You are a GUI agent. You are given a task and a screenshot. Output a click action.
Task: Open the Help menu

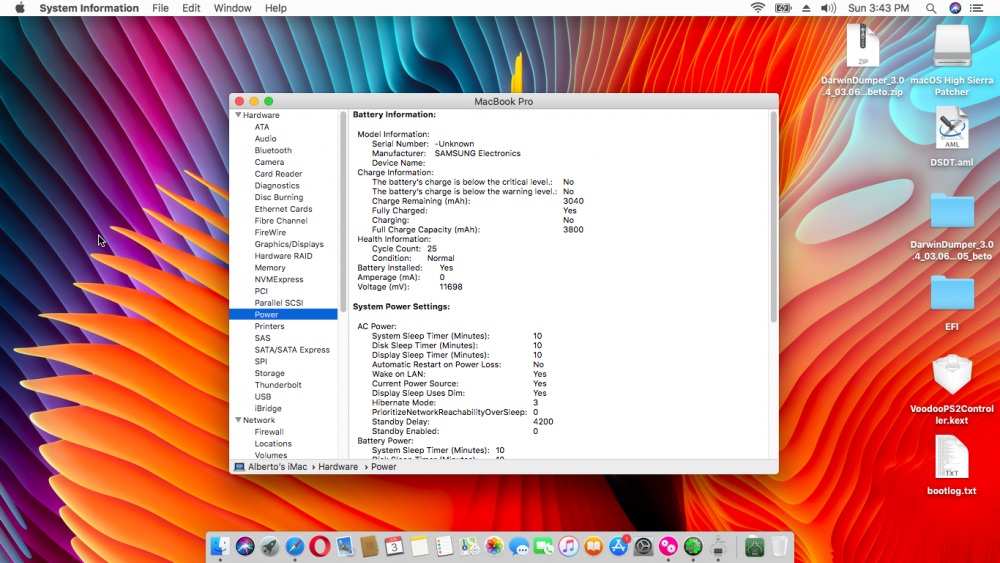tap(276, 8)
